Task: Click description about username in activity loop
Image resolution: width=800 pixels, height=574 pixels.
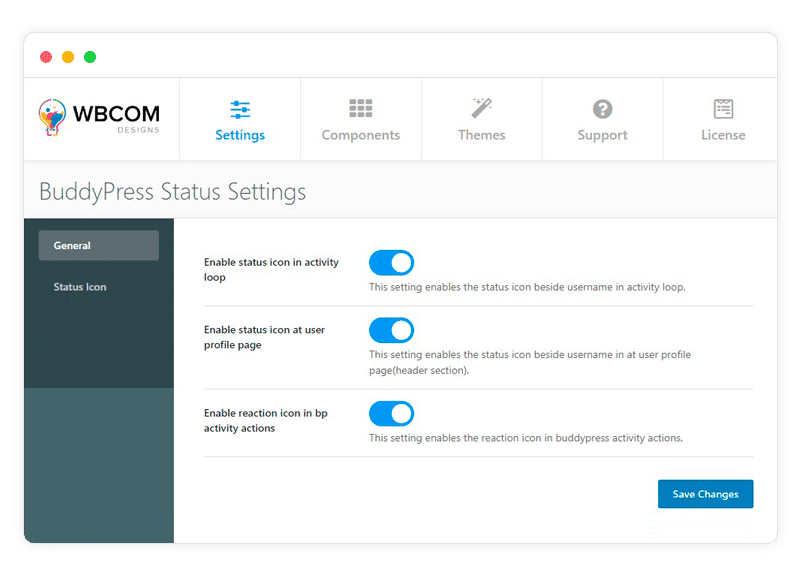Action: click(527, 287)
